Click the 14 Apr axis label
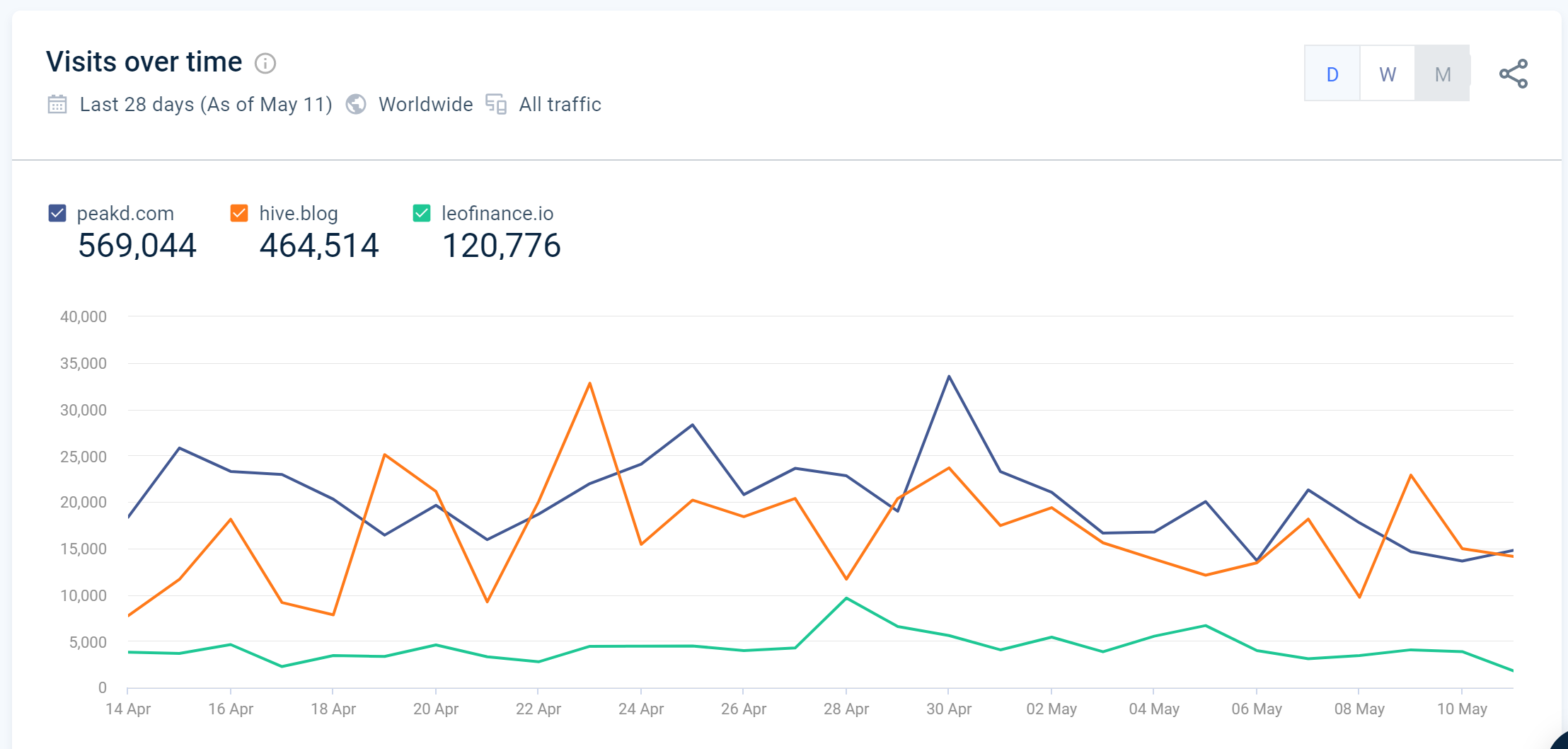 pyautogui.click(x=128, y=709)
